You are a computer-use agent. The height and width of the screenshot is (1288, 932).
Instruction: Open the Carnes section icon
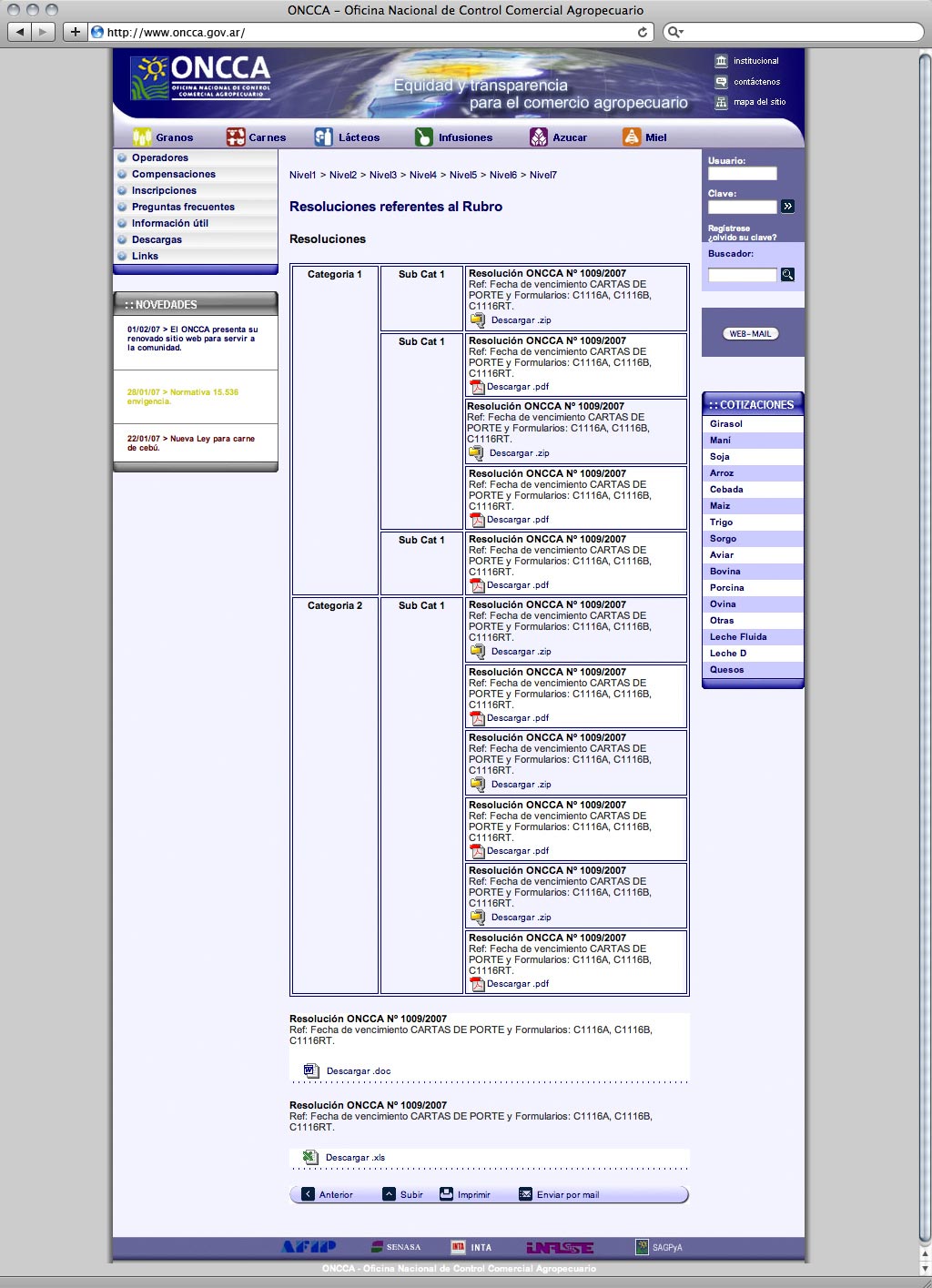[x=236, y=137]
